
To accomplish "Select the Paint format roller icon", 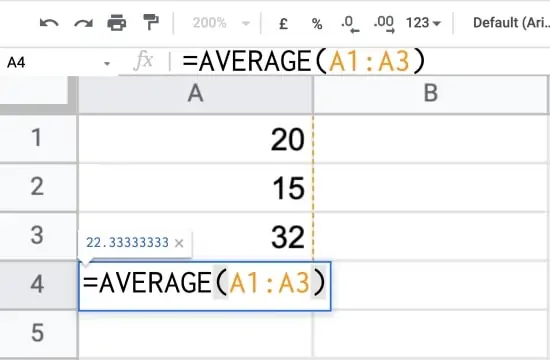I will 151,22.
